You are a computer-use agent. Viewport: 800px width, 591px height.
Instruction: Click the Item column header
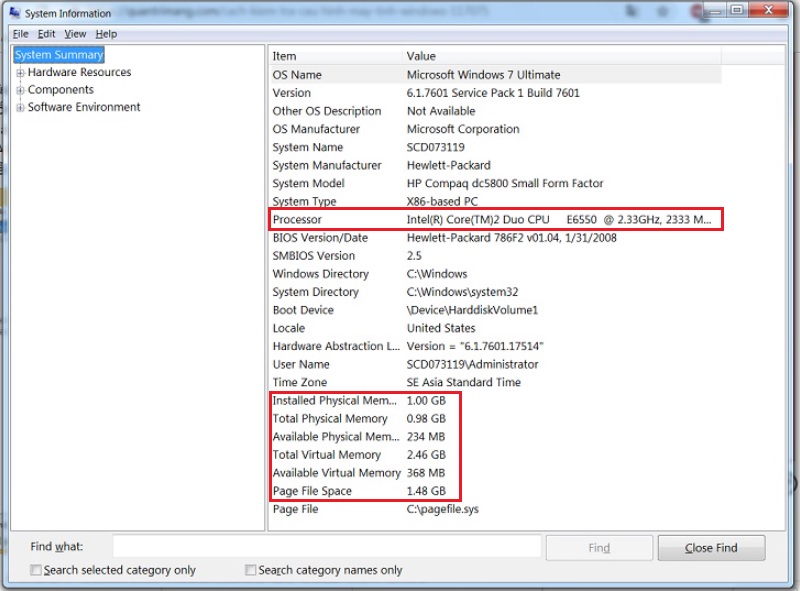(334, 56)
